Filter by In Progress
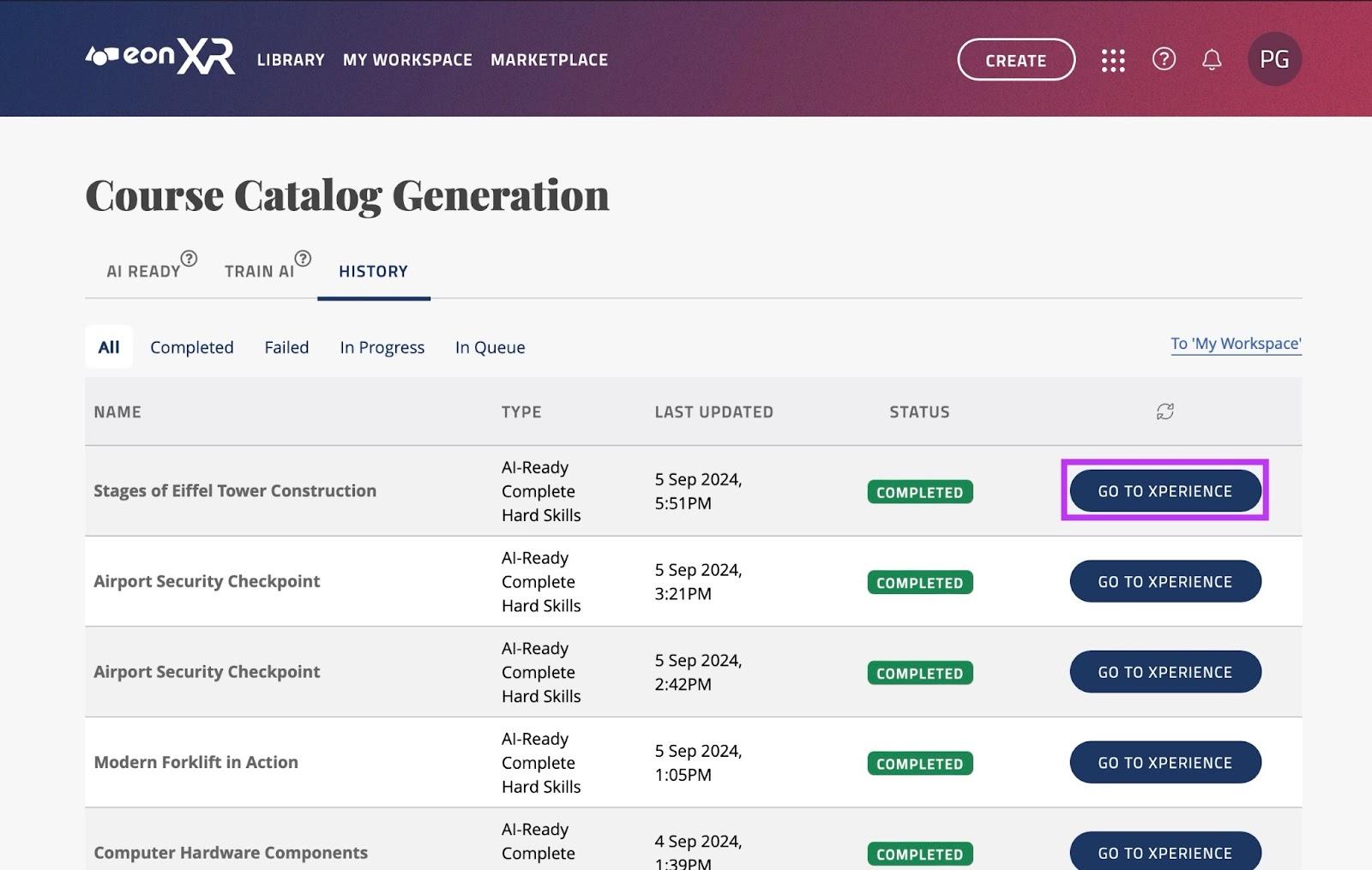1372x870 pixels. (x=382, y=347)
